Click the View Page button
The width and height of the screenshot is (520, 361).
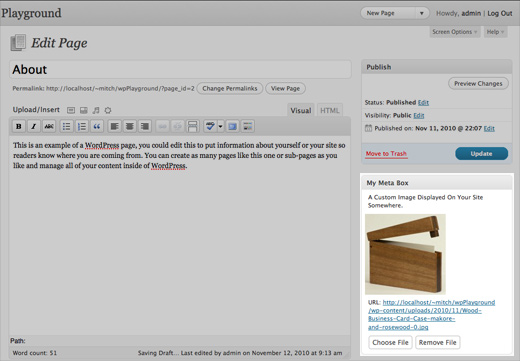pyautogui.click(x=285, y=88)
